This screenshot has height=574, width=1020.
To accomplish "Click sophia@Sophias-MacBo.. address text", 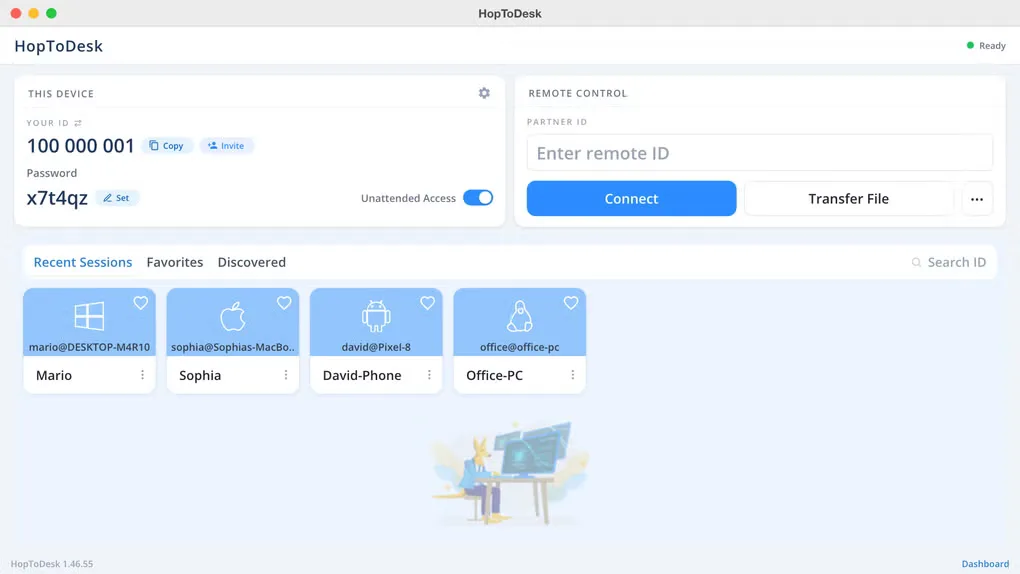I will coord(233,347).
